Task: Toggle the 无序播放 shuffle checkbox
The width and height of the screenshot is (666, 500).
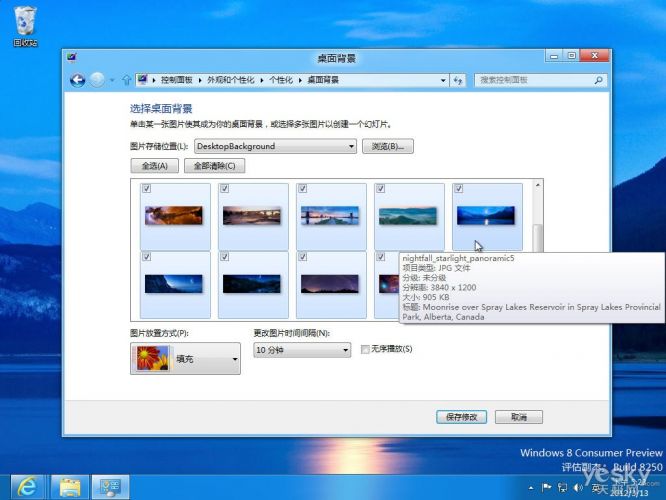Action: tap(365, 349)
